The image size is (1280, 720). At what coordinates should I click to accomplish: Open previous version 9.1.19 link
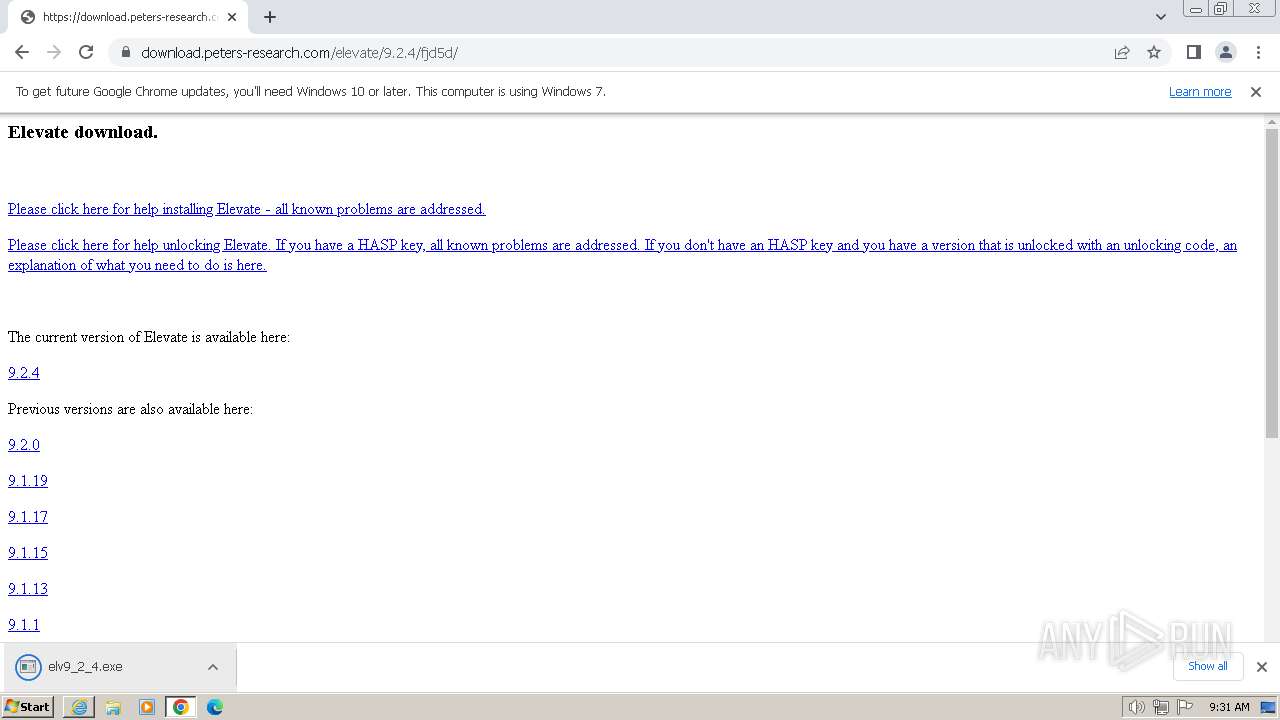click(x=28, y=481)
